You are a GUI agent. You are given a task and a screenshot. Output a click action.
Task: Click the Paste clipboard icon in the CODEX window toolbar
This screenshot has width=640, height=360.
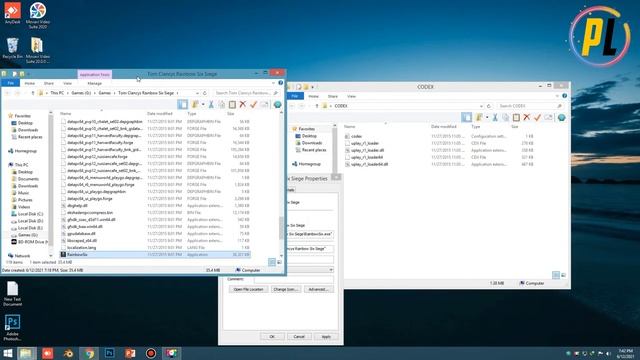[x=516, y=118]
